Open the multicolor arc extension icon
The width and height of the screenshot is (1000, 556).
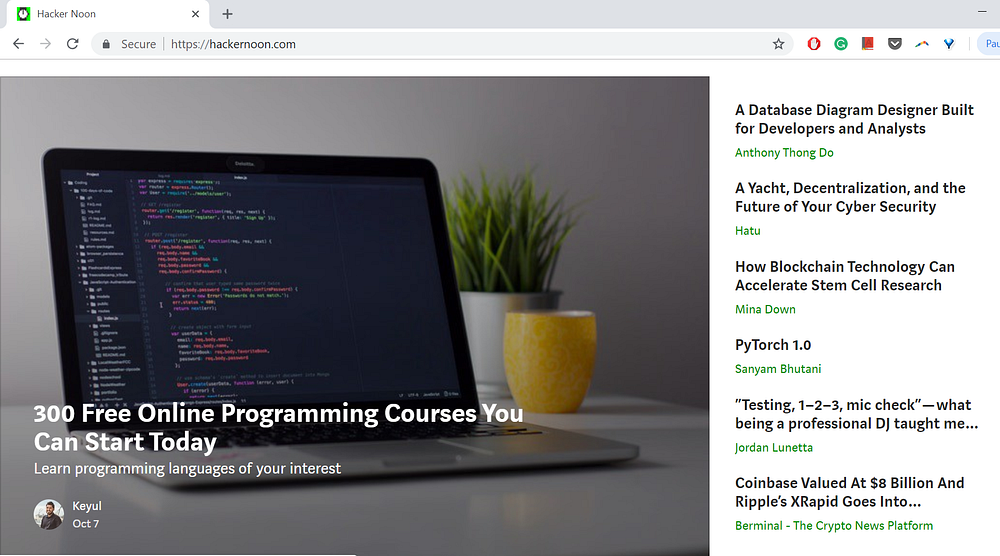point(922,44)
